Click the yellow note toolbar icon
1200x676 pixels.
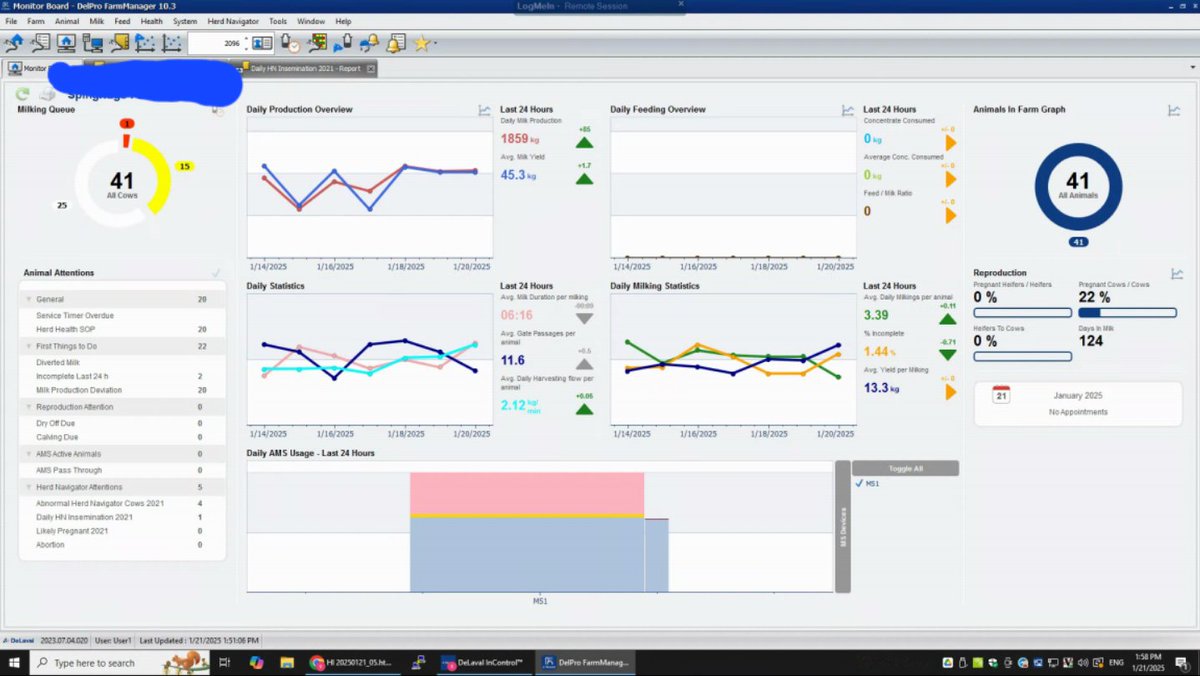pyautogui.click(x=119, y=43)
